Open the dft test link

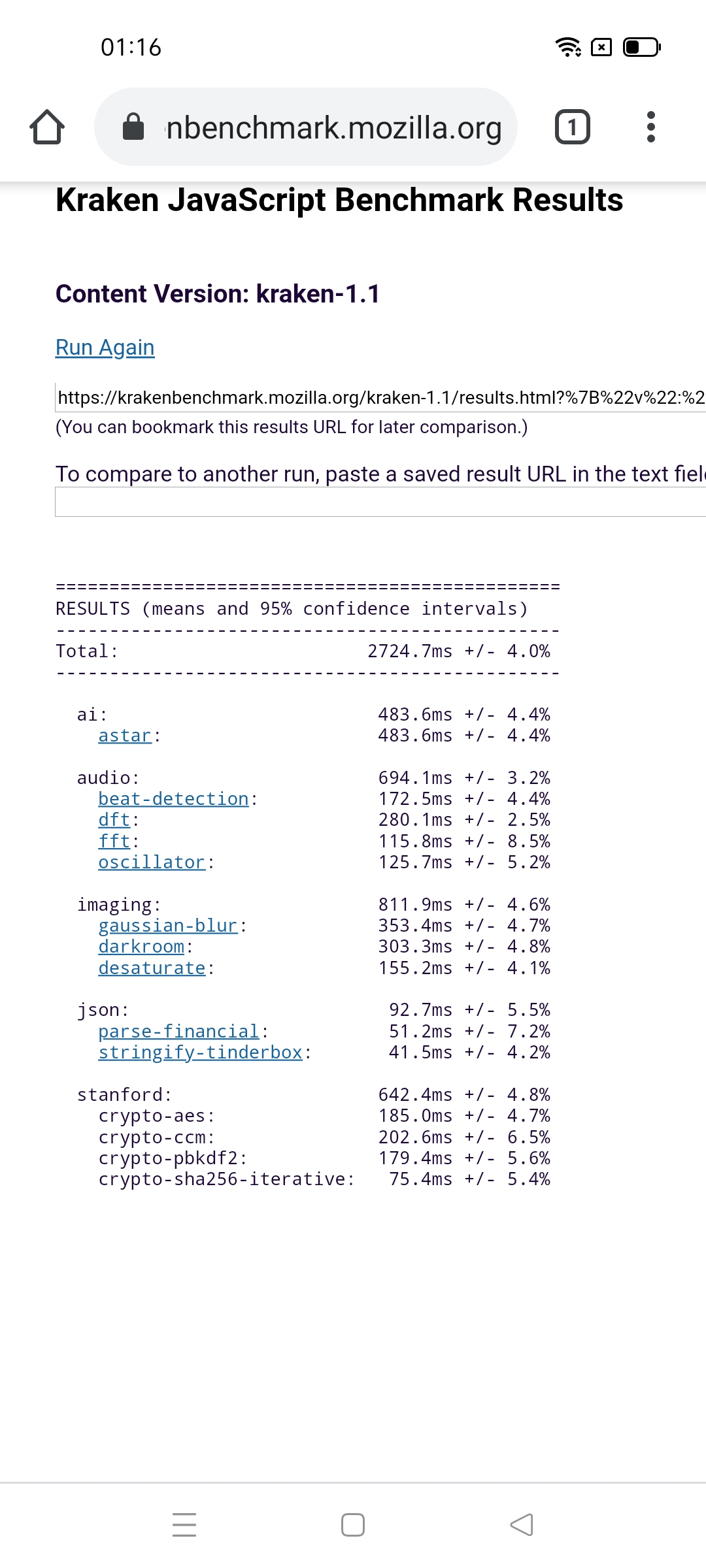(x=114, y=820)
